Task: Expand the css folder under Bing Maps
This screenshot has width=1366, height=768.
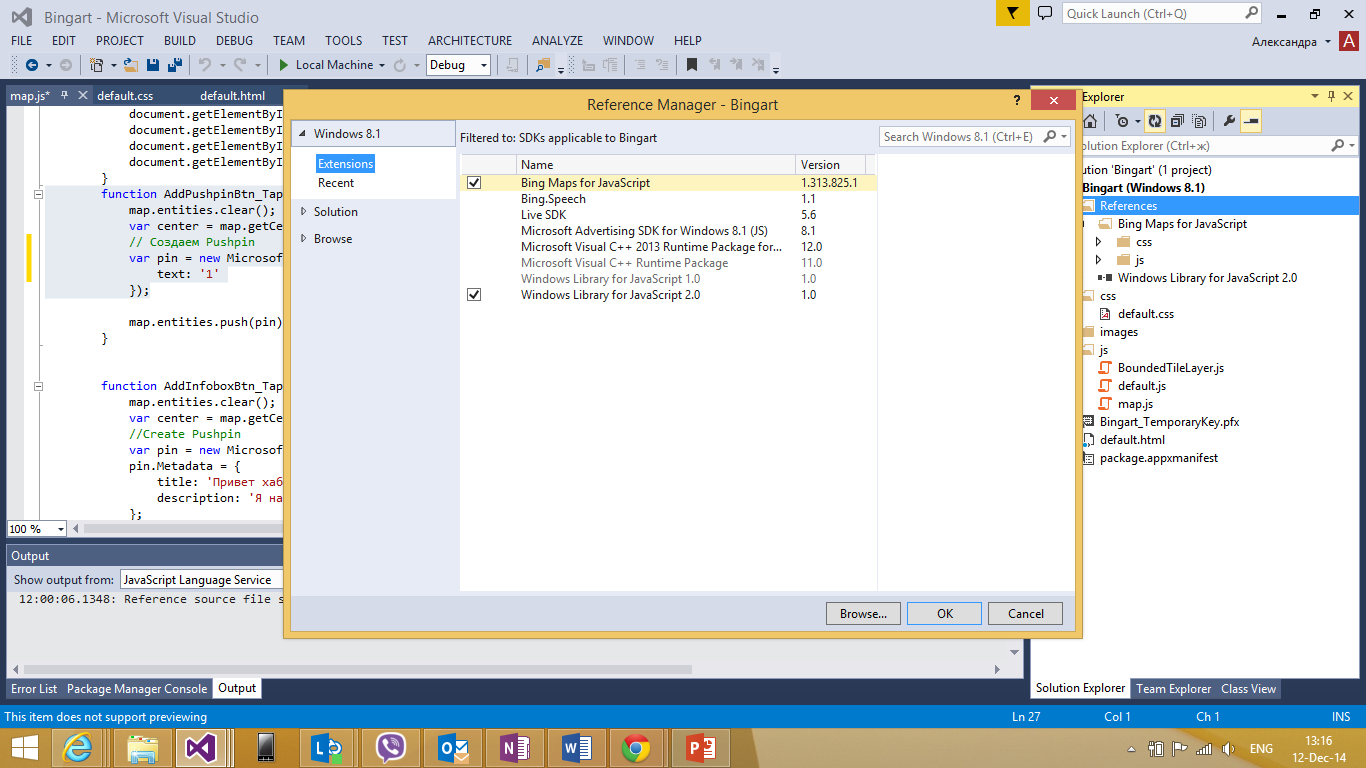Action: (x=1098, y=242)
